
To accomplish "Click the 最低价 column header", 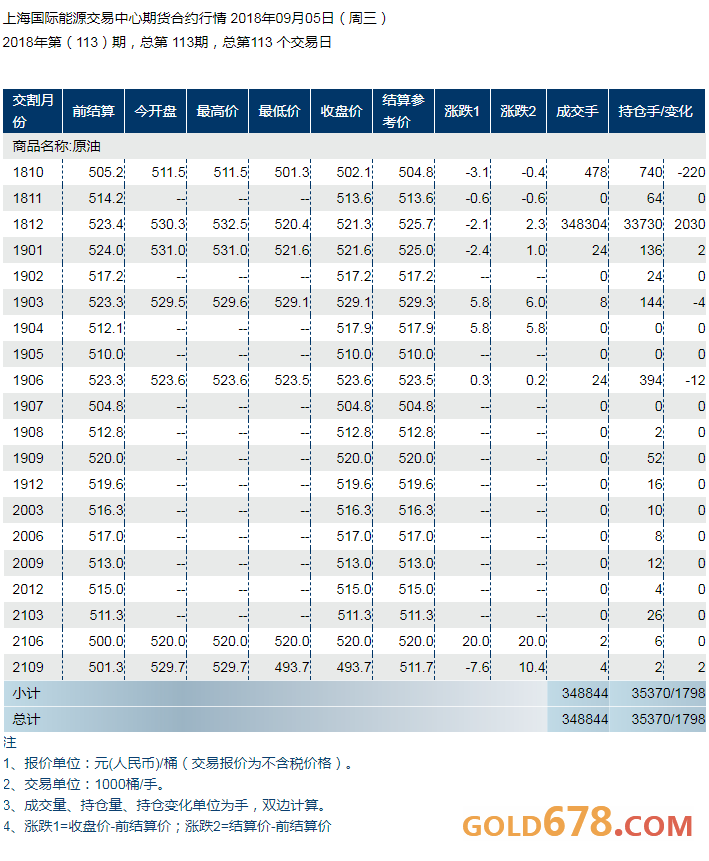I will click(280, 111).
